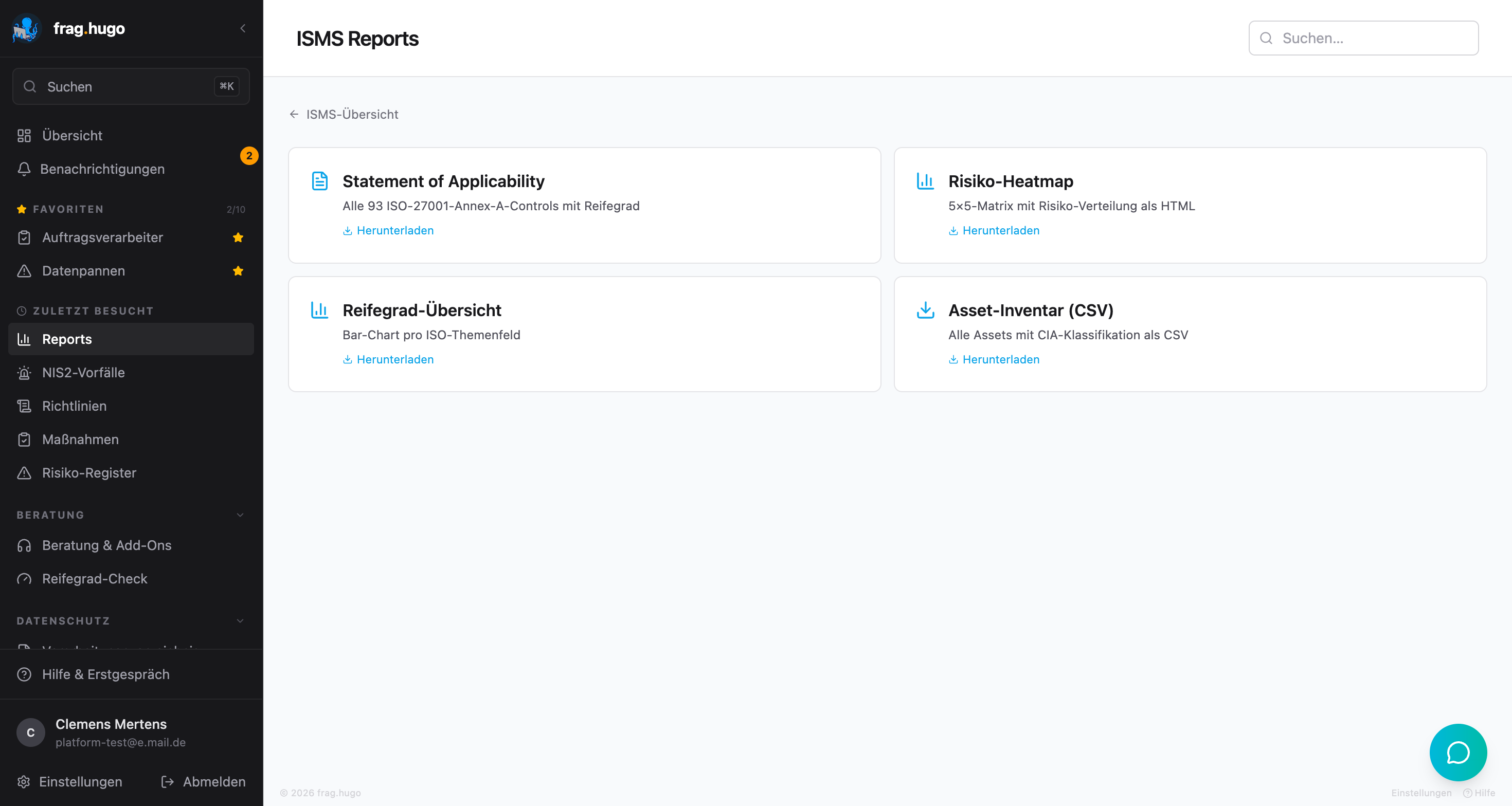This screenshot has width=1512, height=806.
Task: Focus the sidebar Suchen search field
Action: (131, 86)
